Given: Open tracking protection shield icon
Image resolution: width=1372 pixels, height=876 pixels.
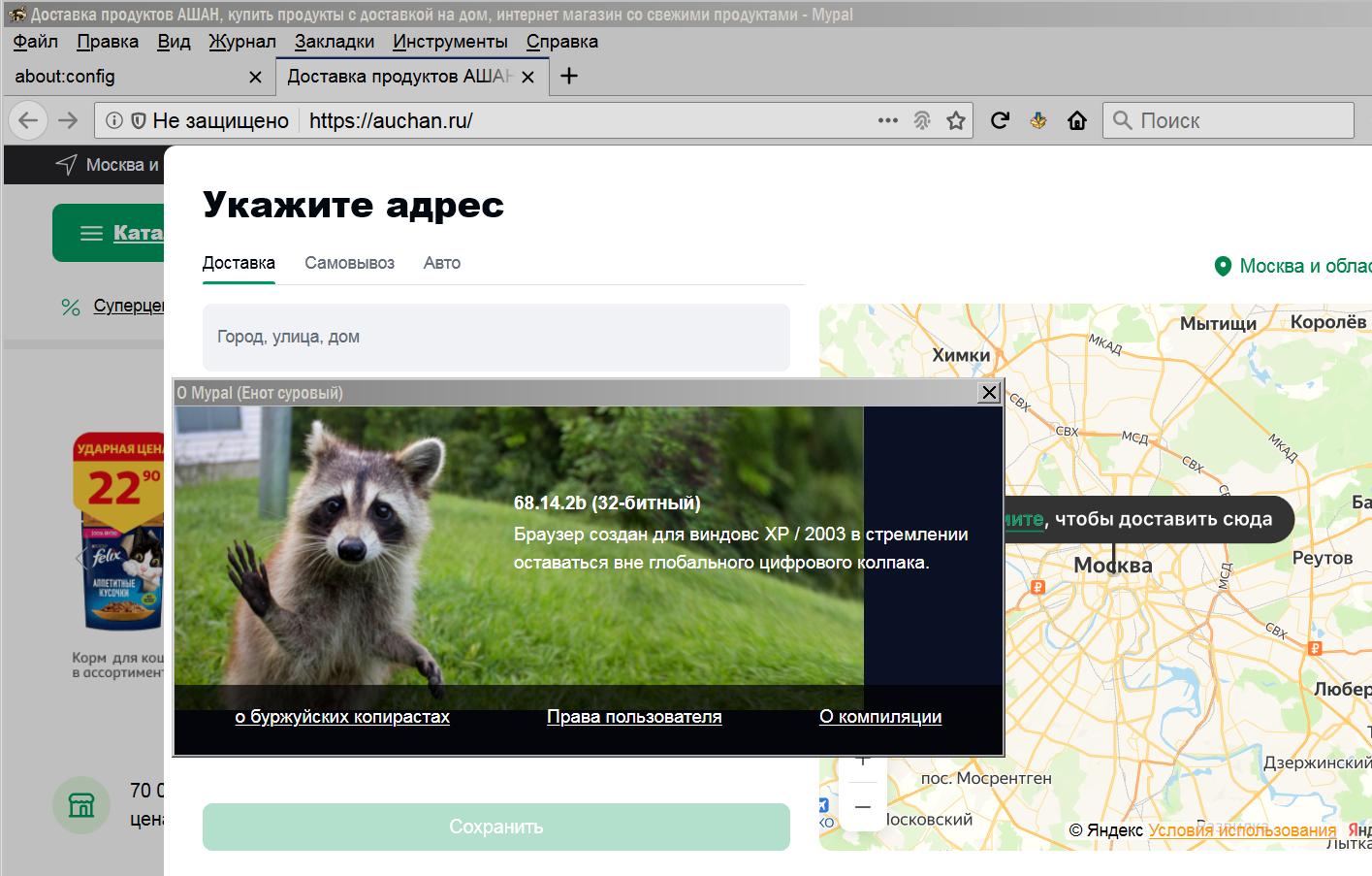Looking at the screenshot, I should [139, 120].
